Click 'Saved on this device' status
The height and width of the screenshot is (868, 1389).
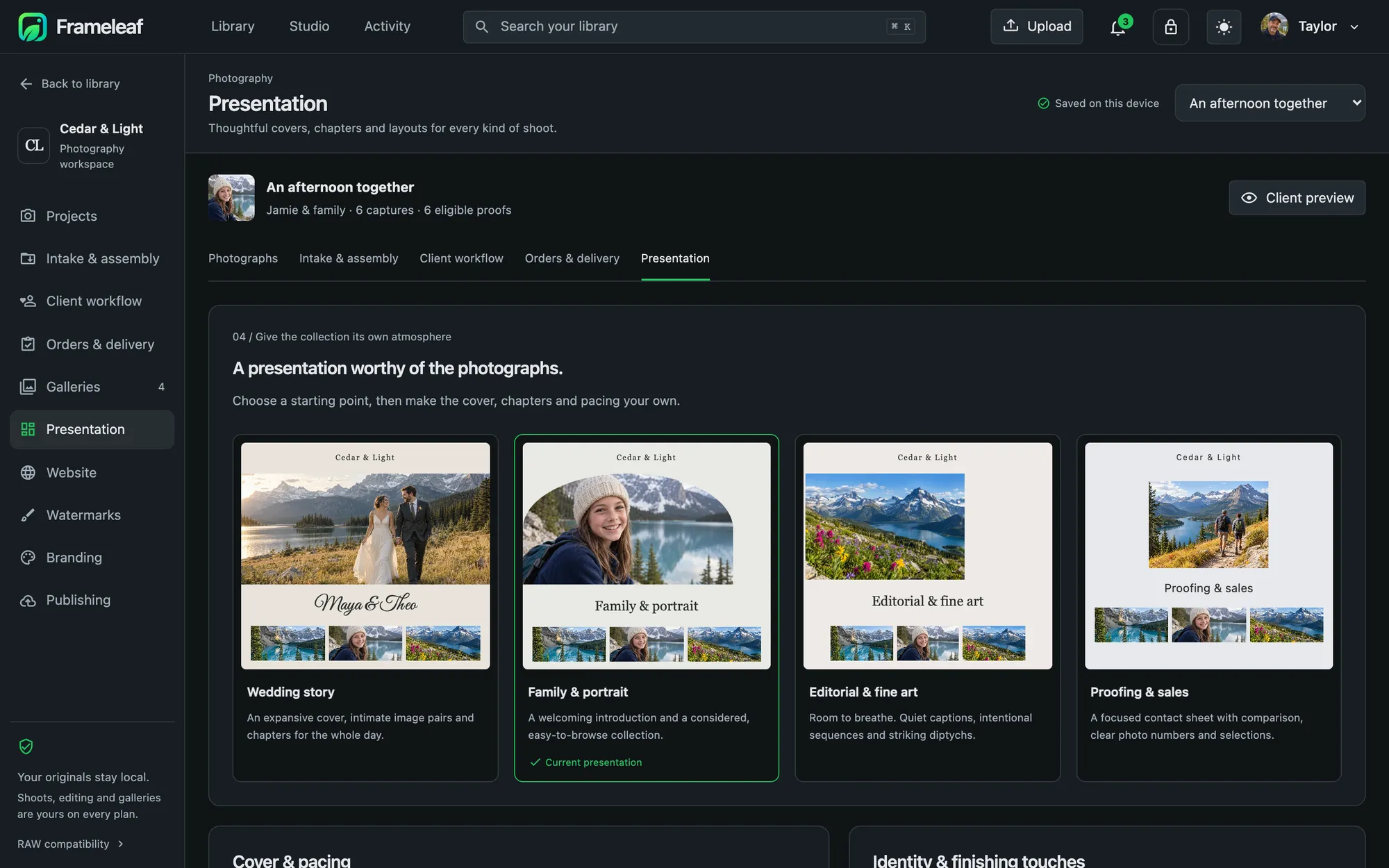click(x=1098, y=103)
